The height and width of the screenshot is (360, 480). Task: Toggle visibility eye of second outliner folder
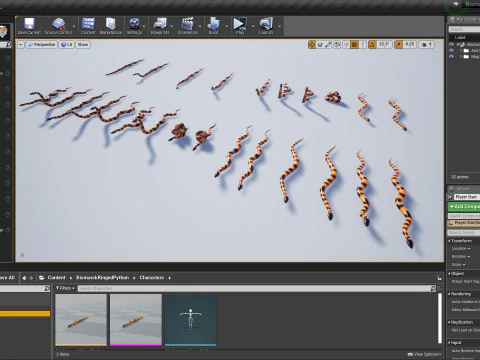[x=451, y=57]
